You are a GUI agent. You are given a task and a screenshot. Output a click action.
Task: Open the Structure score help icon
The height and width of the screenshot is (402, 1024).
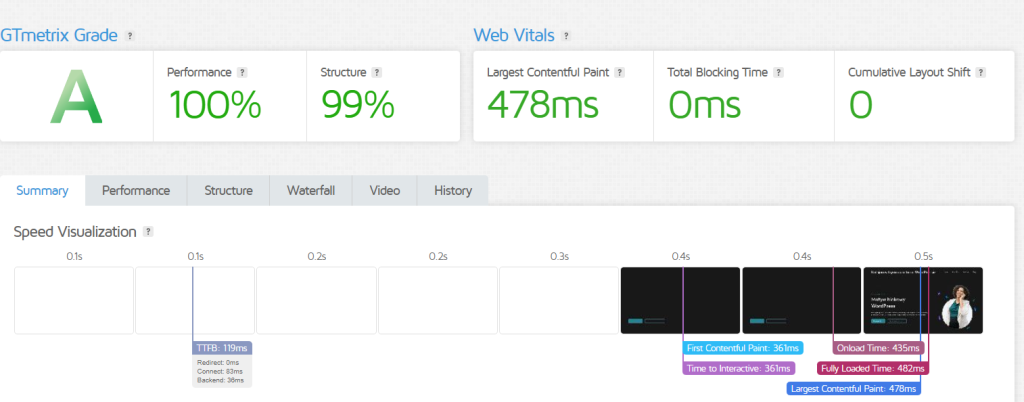(377, 72)
